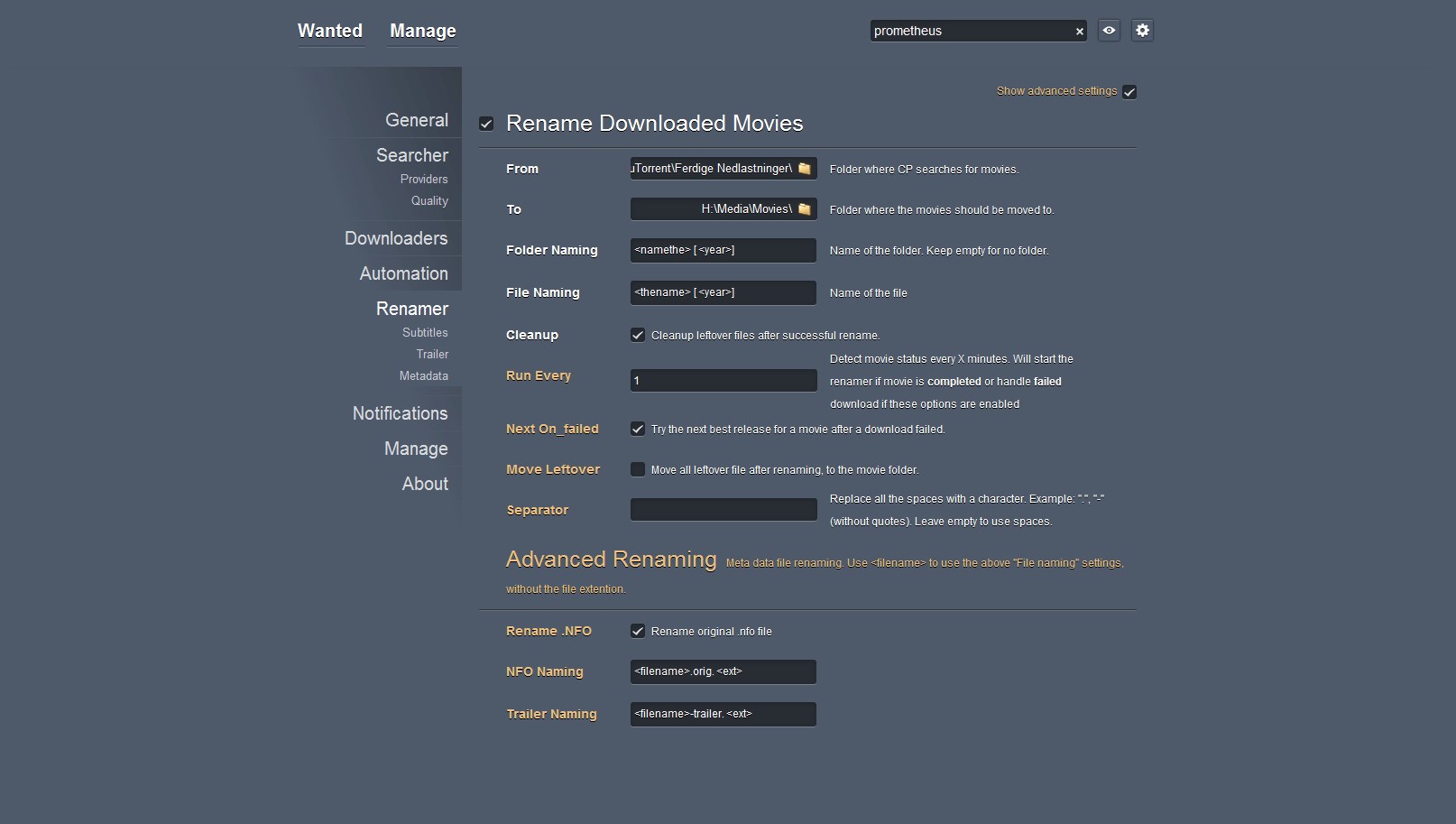
Task: Edit the Trailer Naming field
Action: (x=723, y=714)
